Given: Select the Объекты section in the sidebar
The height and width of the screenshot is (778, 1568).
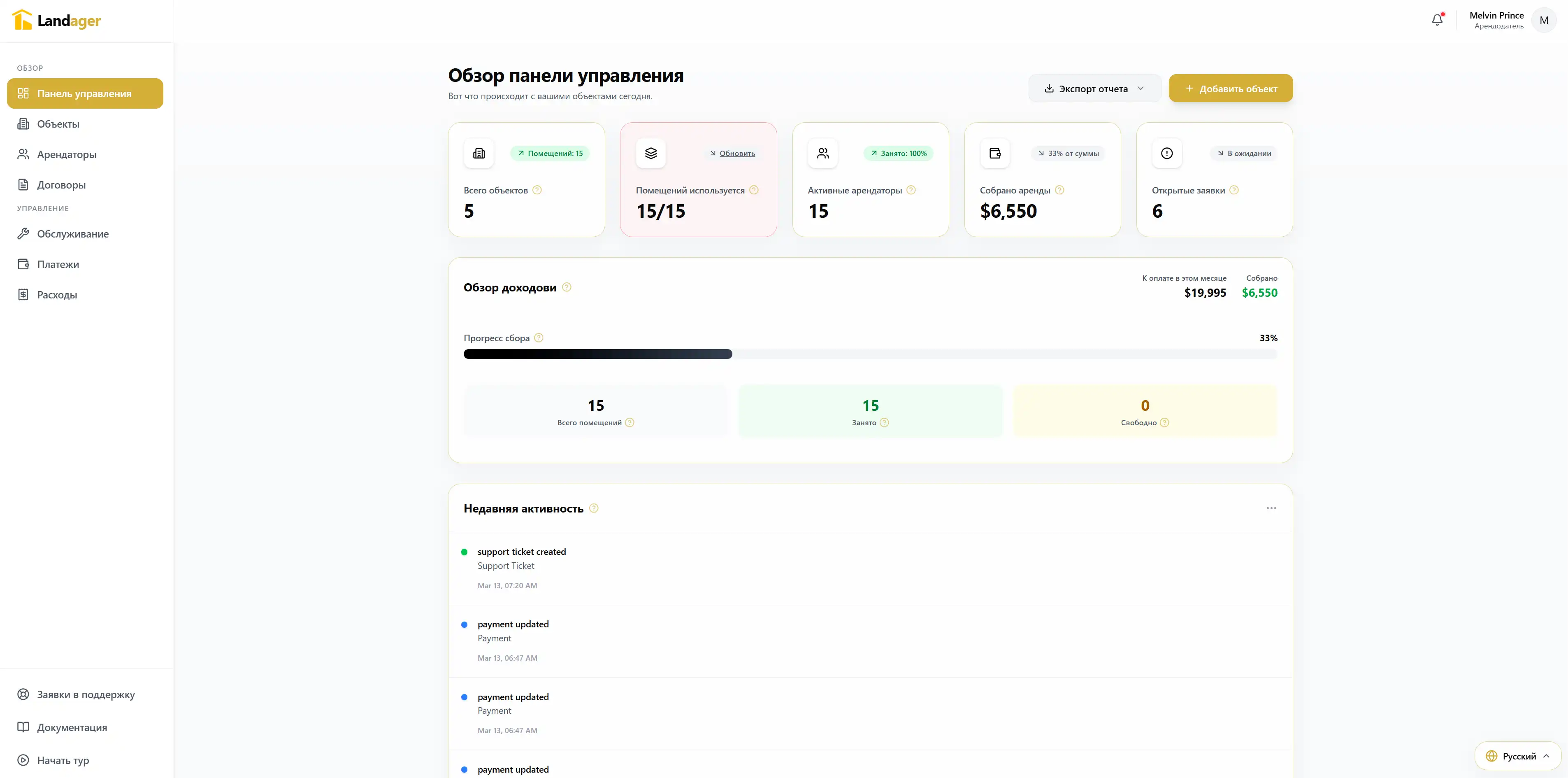Looking at the screenshot, I should tap(58, 123).
